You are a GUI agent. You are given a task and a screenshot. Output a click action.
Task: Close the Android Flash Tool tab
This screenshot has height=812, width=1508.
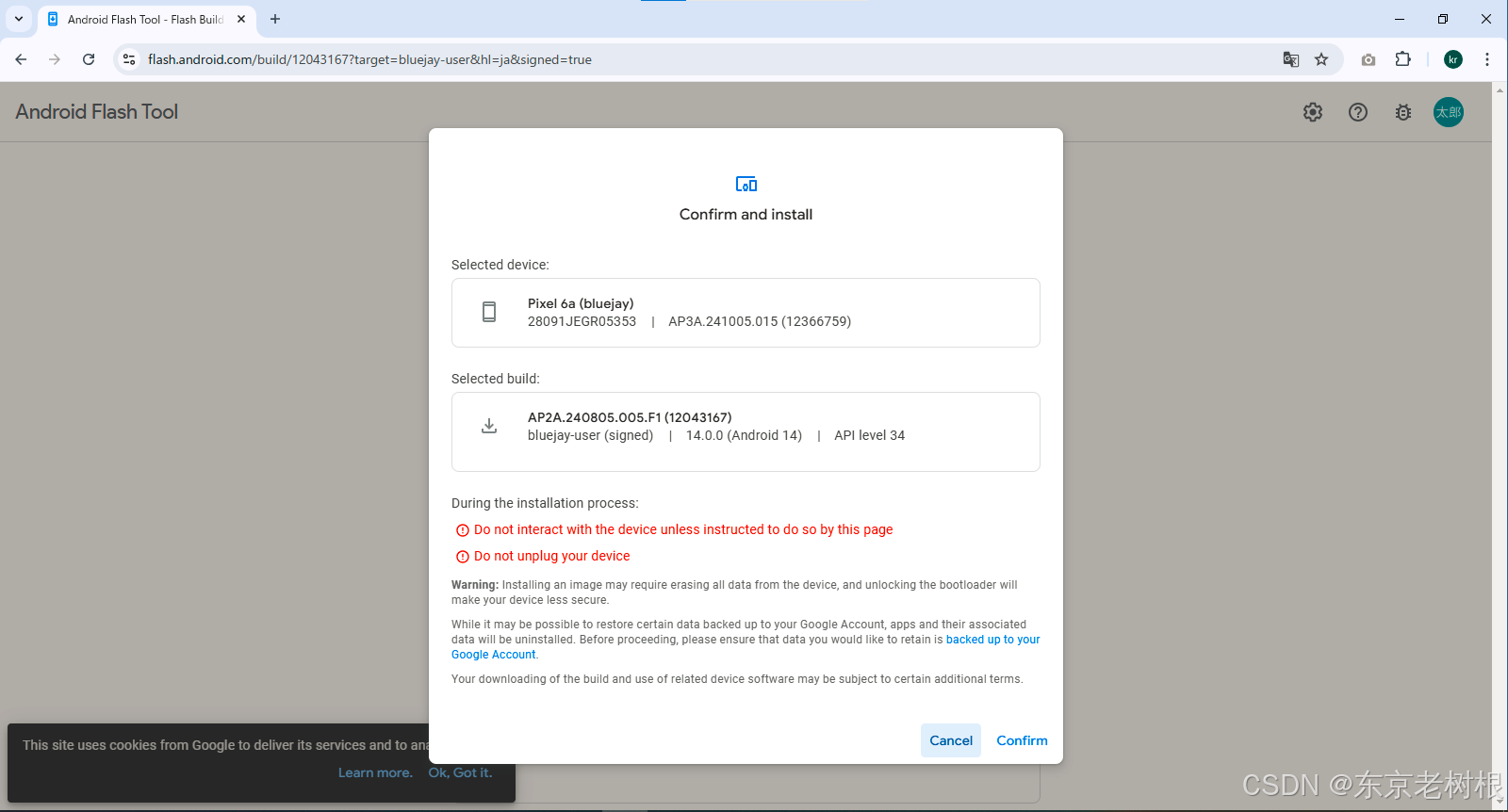241,19
